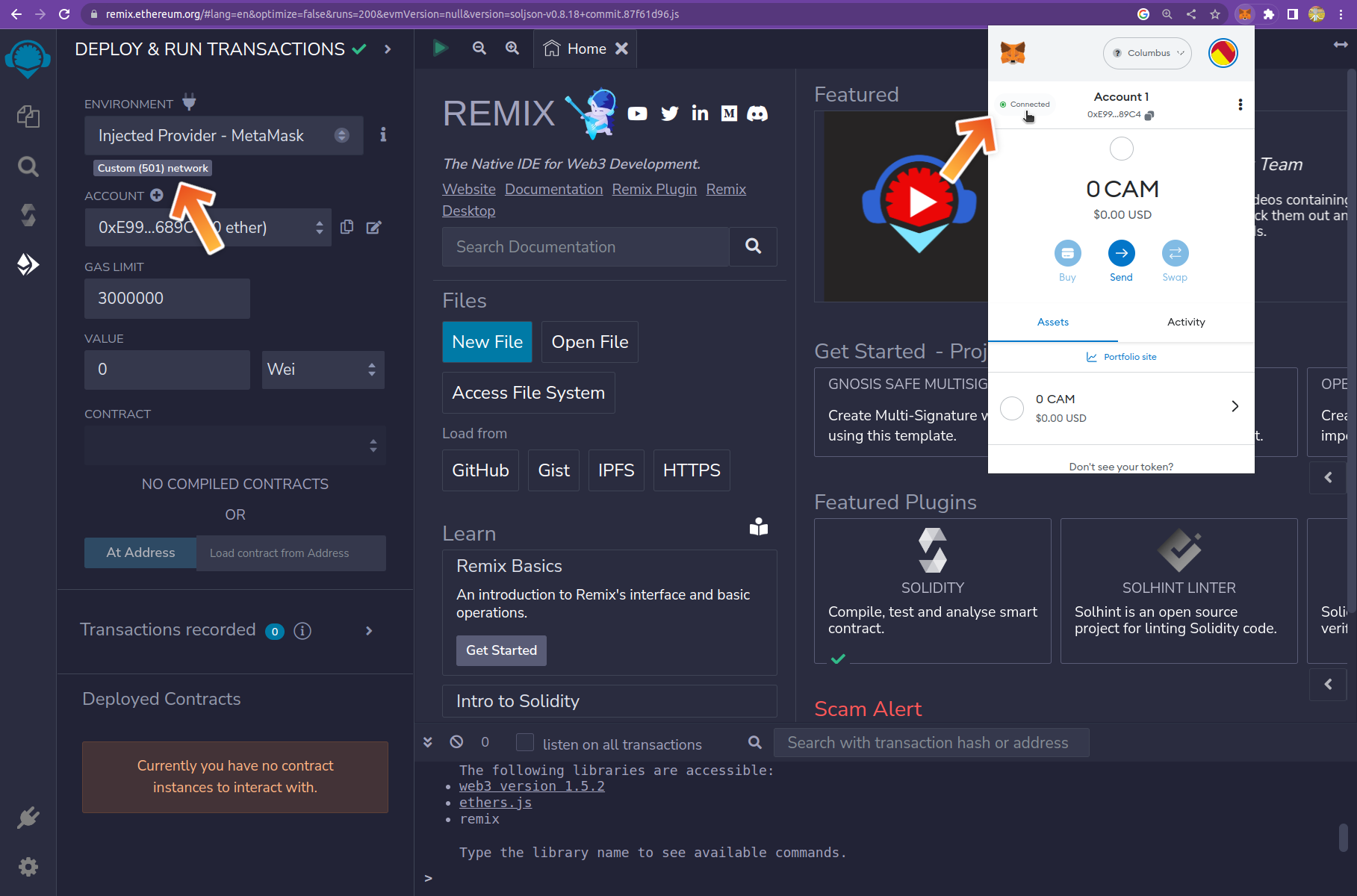Image resolution: width=1357 pixels, height=896 pixels.
Task: Open the Environment provider dropdown
Action: (223, 135)
